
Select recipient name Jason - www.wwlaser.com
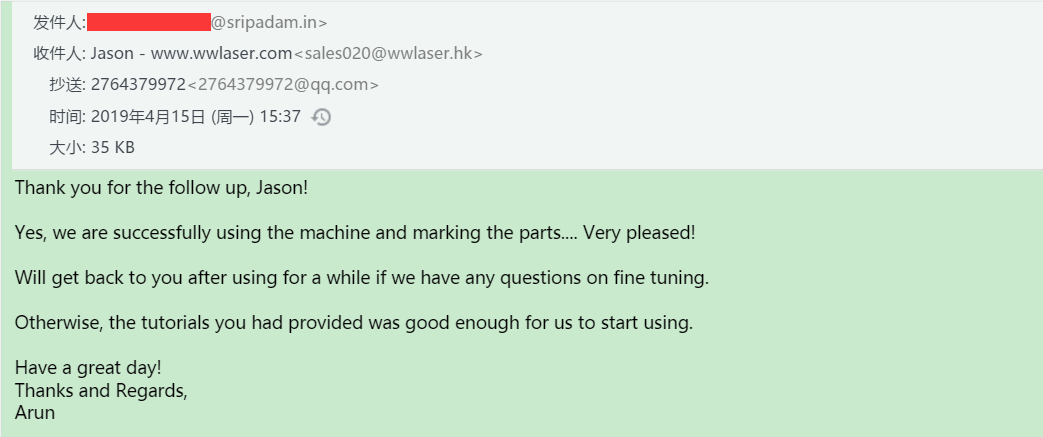click(x=192, y=54)
